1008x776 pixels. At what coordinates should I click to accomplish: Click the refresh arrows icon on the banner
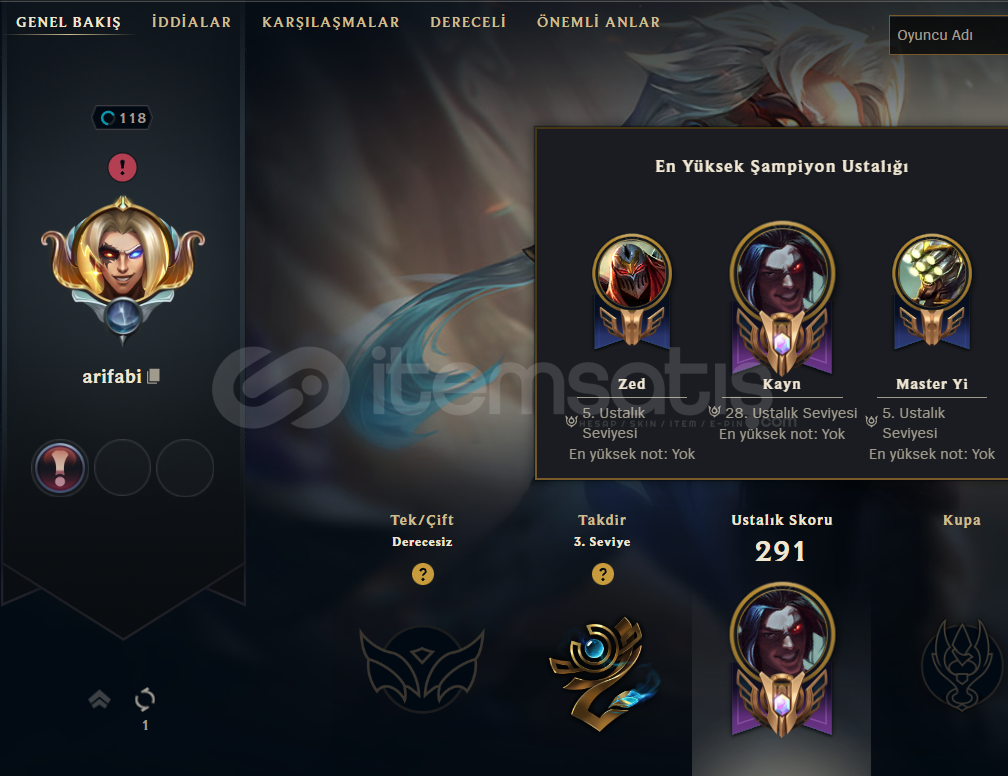[145, 699]
